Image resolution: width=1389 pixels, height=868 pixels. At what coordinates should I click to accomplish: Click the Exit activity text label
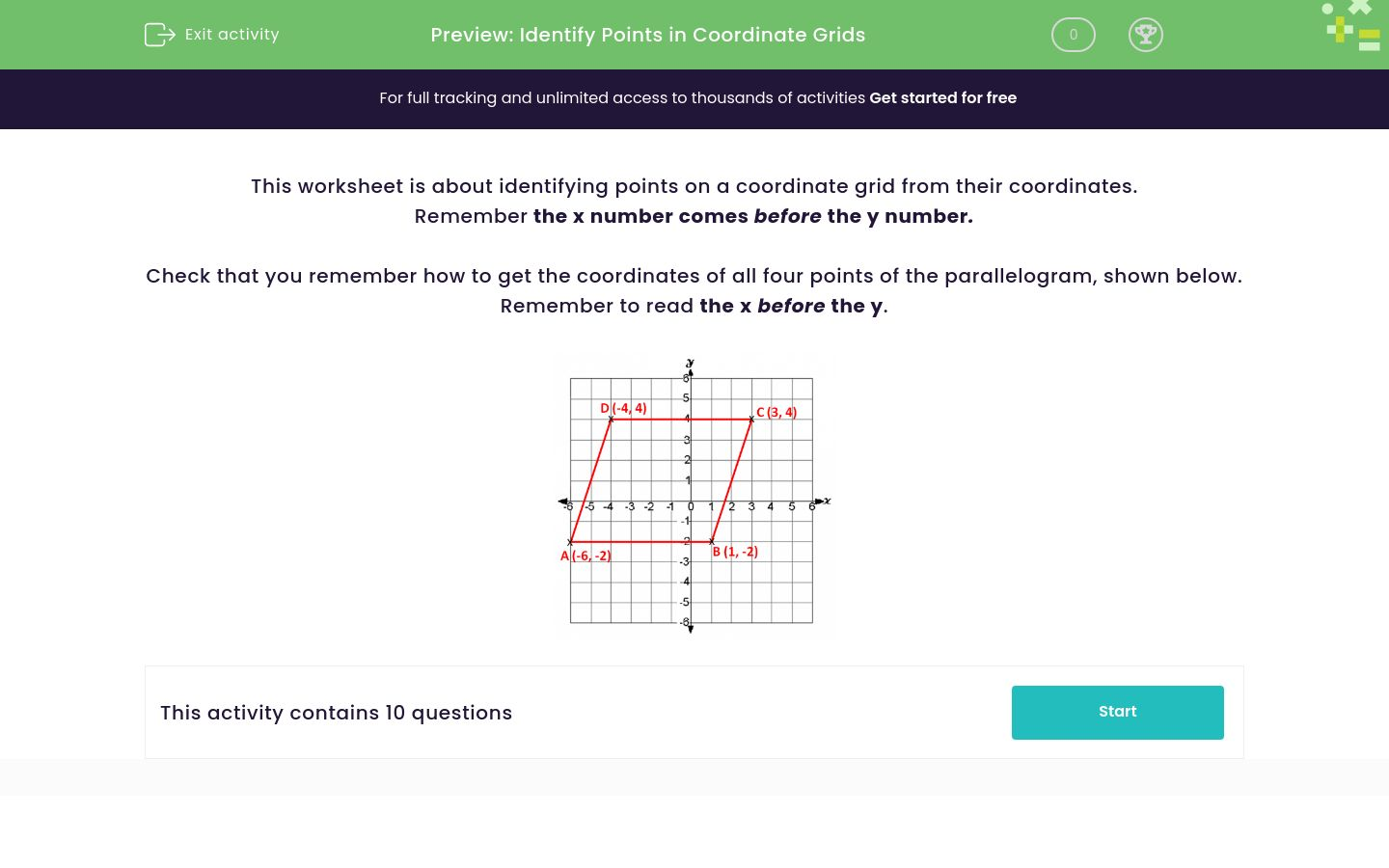(x=231, y=34)
